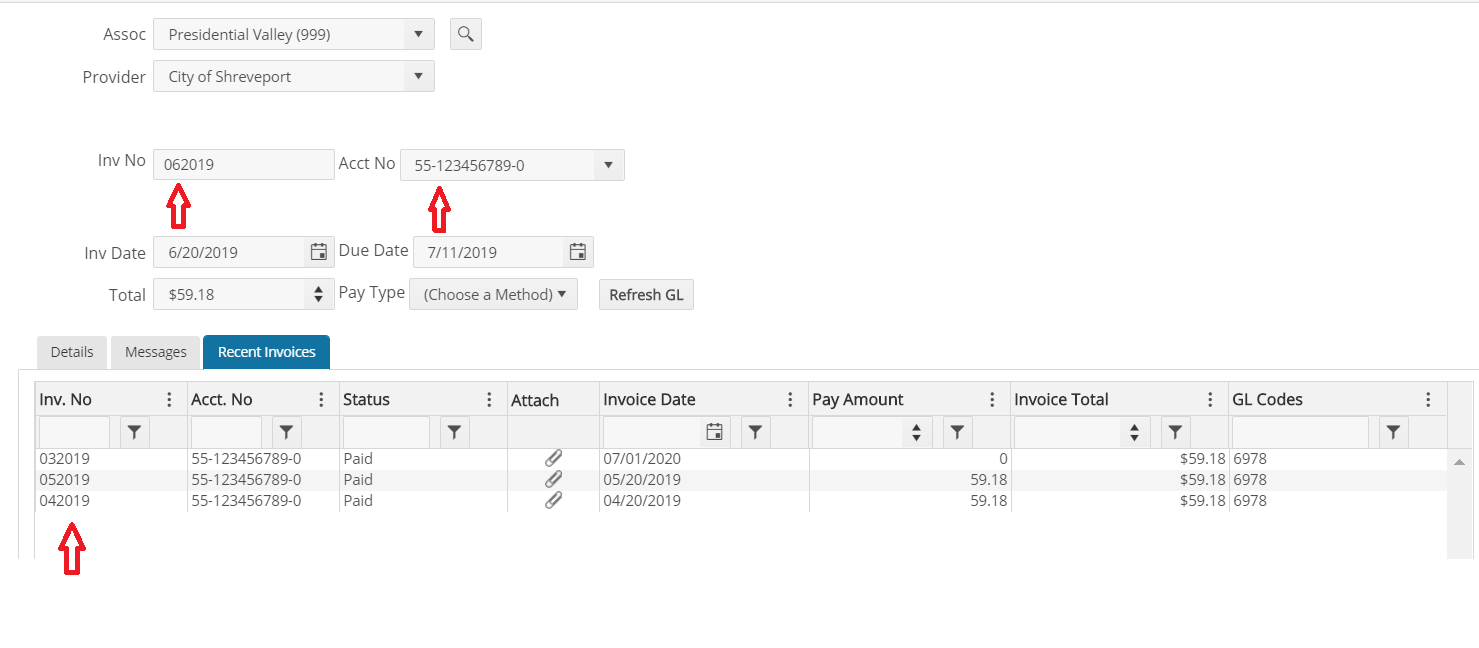This screenshot has width=1479, height=648.
Task: Select invoice row 042019
Action: point(740,500)
